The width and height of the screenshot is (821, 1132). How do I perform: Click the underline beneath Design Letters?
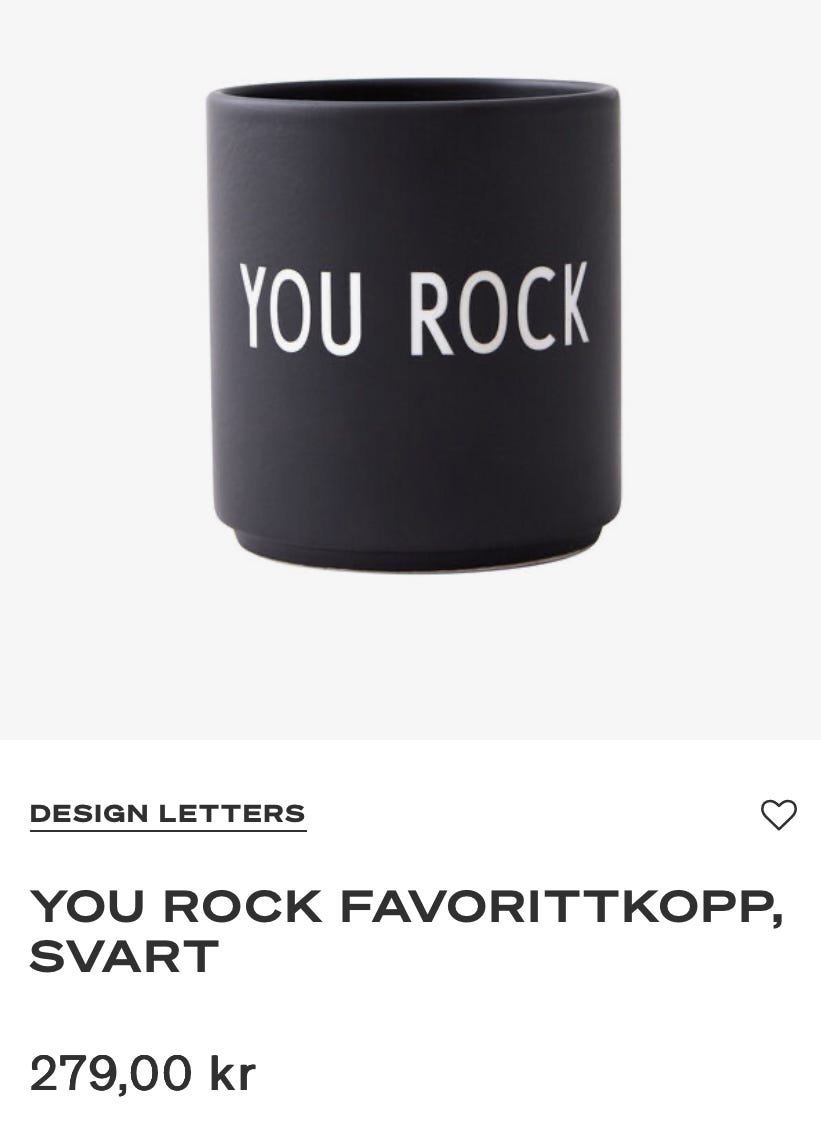[168, 831]
